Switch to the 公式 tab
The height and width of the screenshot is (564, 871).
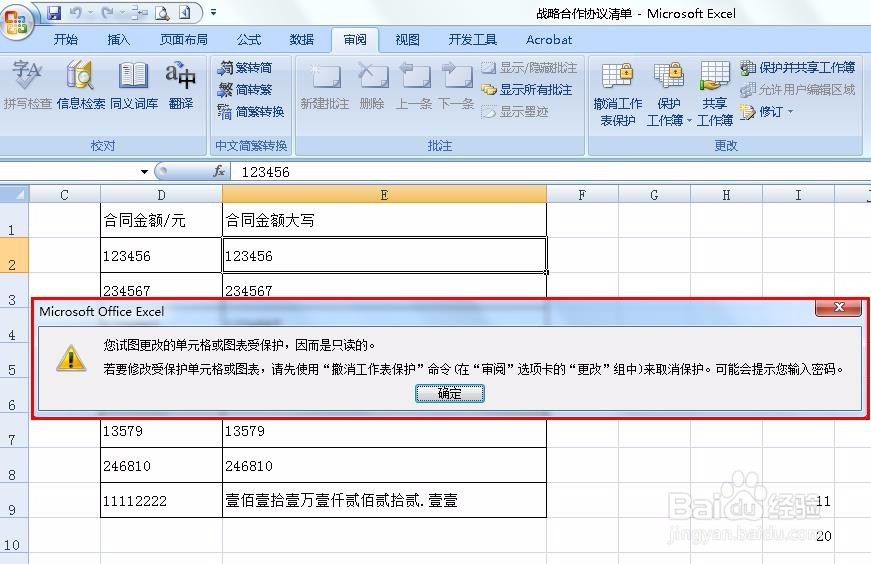(248, 39)
